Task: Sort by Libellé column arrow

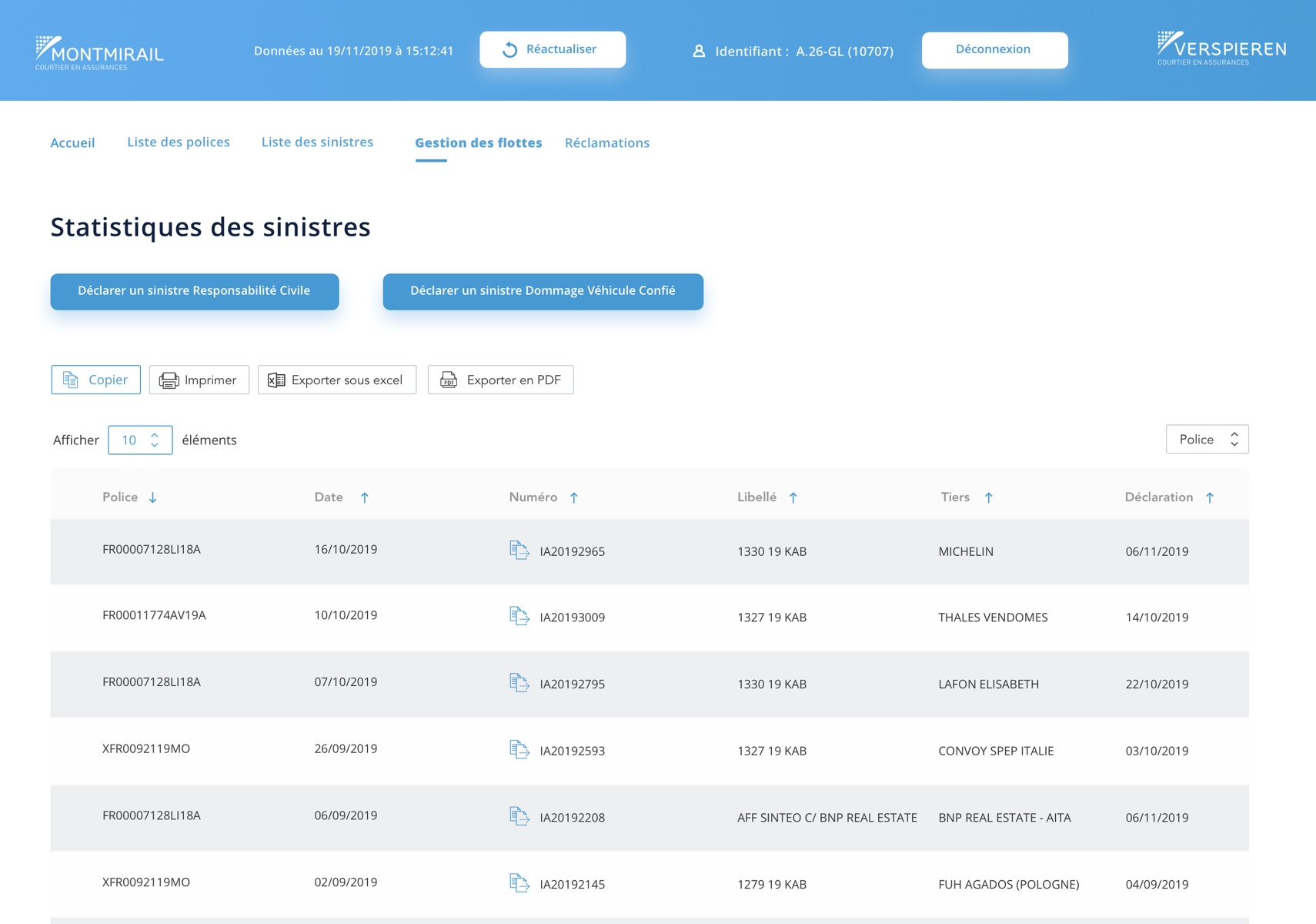Action: [x=793, y=497]
